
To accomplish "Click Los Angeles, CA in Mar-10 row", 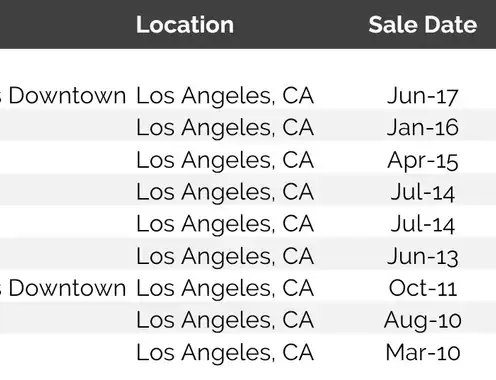I will coord(225,353).
